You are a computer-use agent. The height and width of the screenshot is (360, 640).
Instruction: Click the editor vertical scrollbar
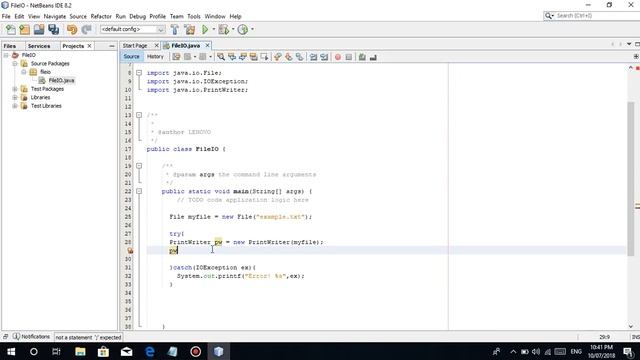pyautogui.click(x=631, y=179)
